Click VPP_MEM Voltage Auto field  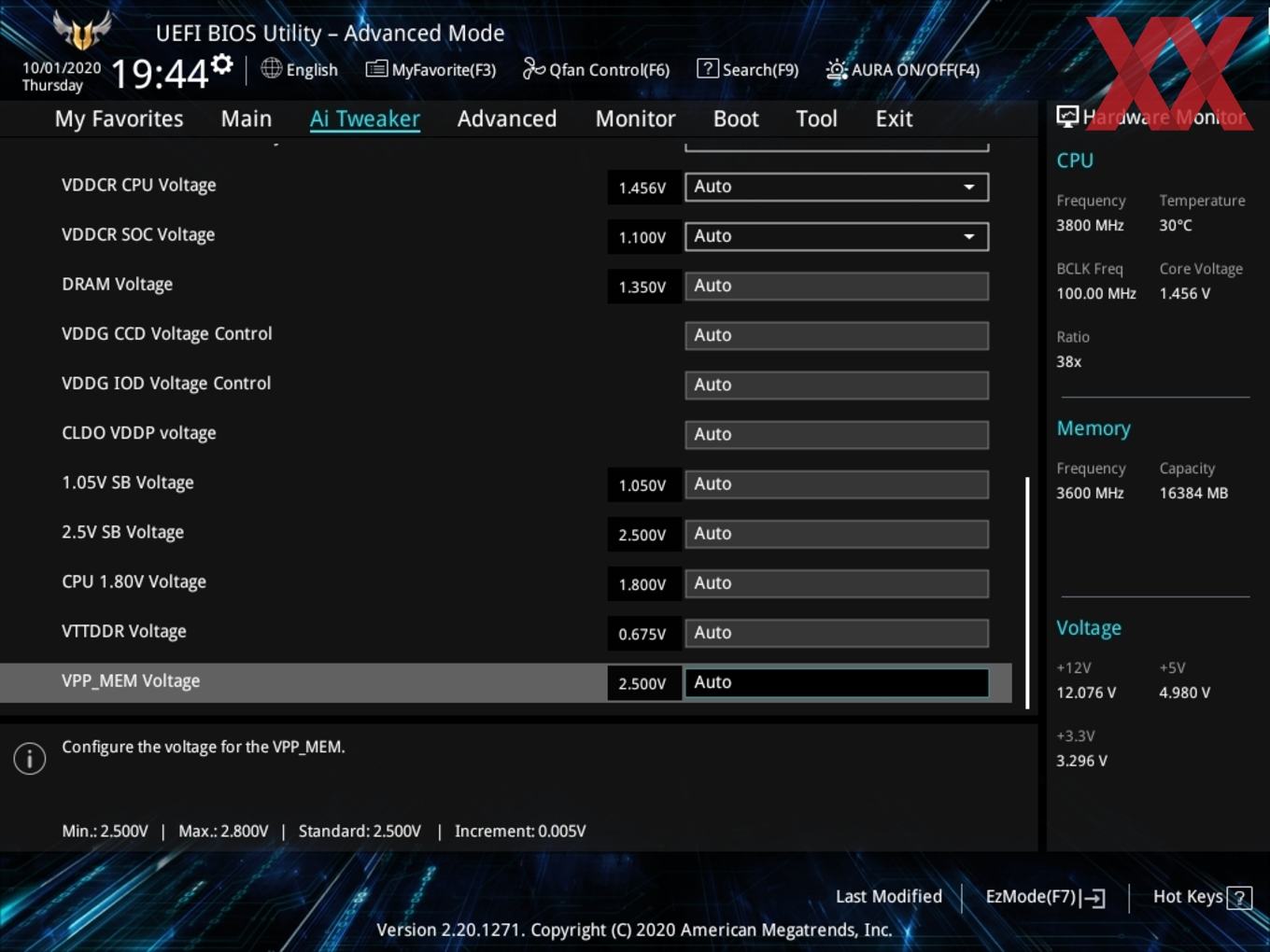tap(837, 682)
